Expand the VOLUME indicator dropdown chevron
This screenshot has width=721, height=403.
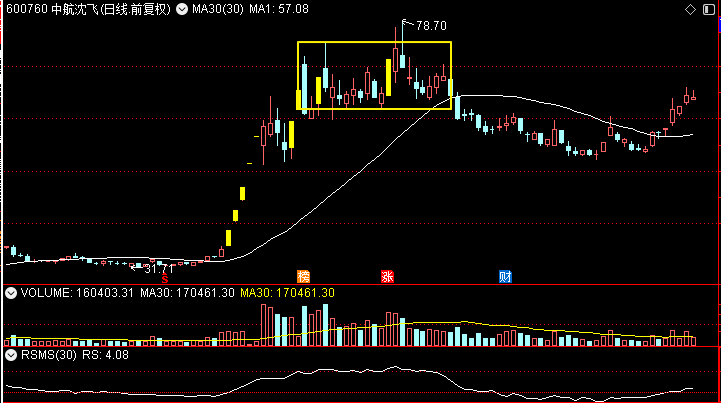click(11, 293)
